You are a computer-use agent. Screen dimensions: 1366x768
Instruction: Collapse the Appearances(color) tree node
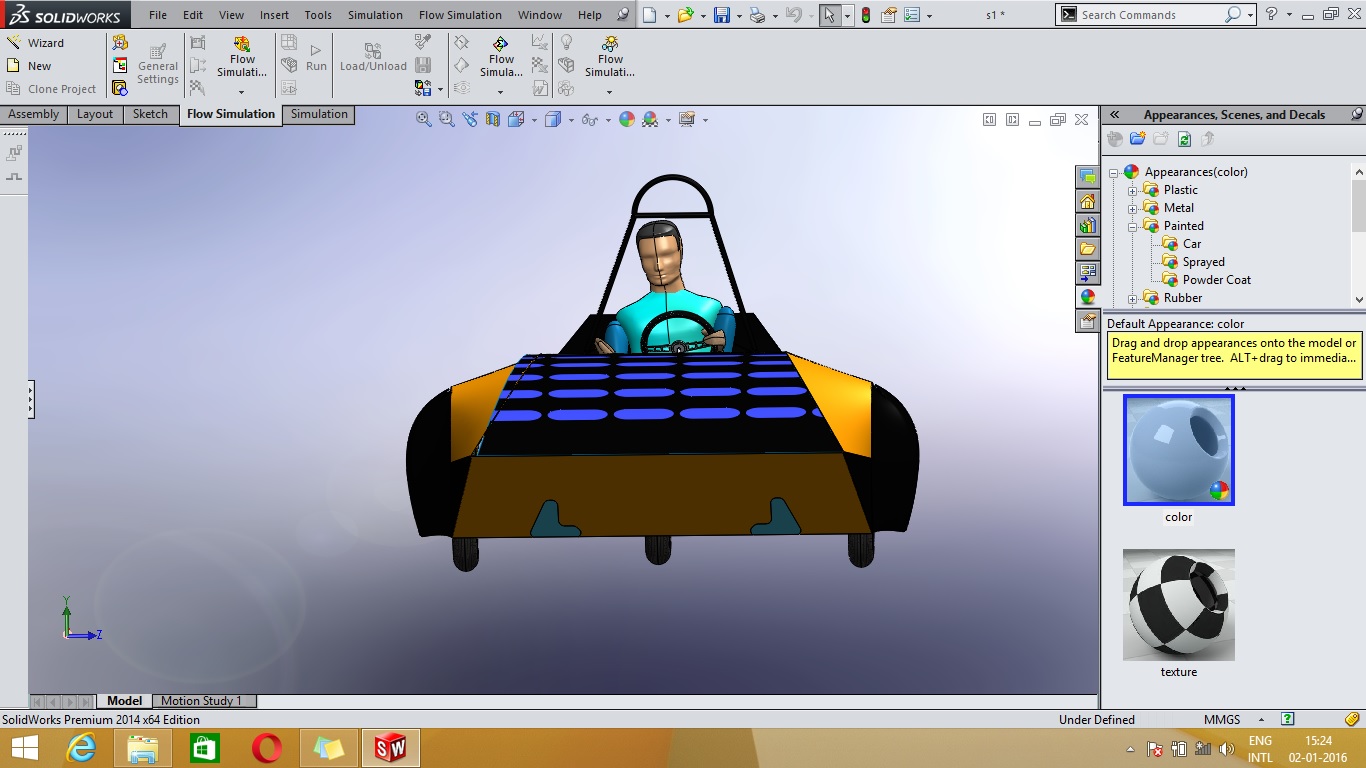coord(1114,172)
